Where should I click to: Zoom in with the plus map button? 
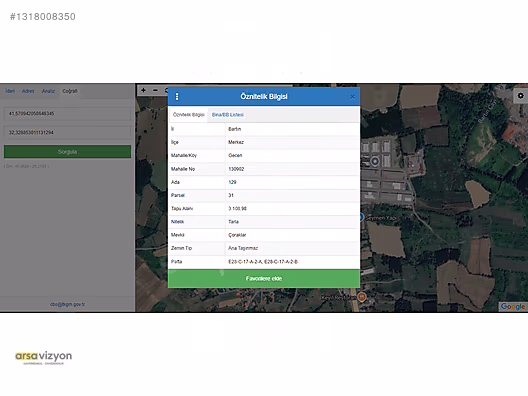(143, 90)
